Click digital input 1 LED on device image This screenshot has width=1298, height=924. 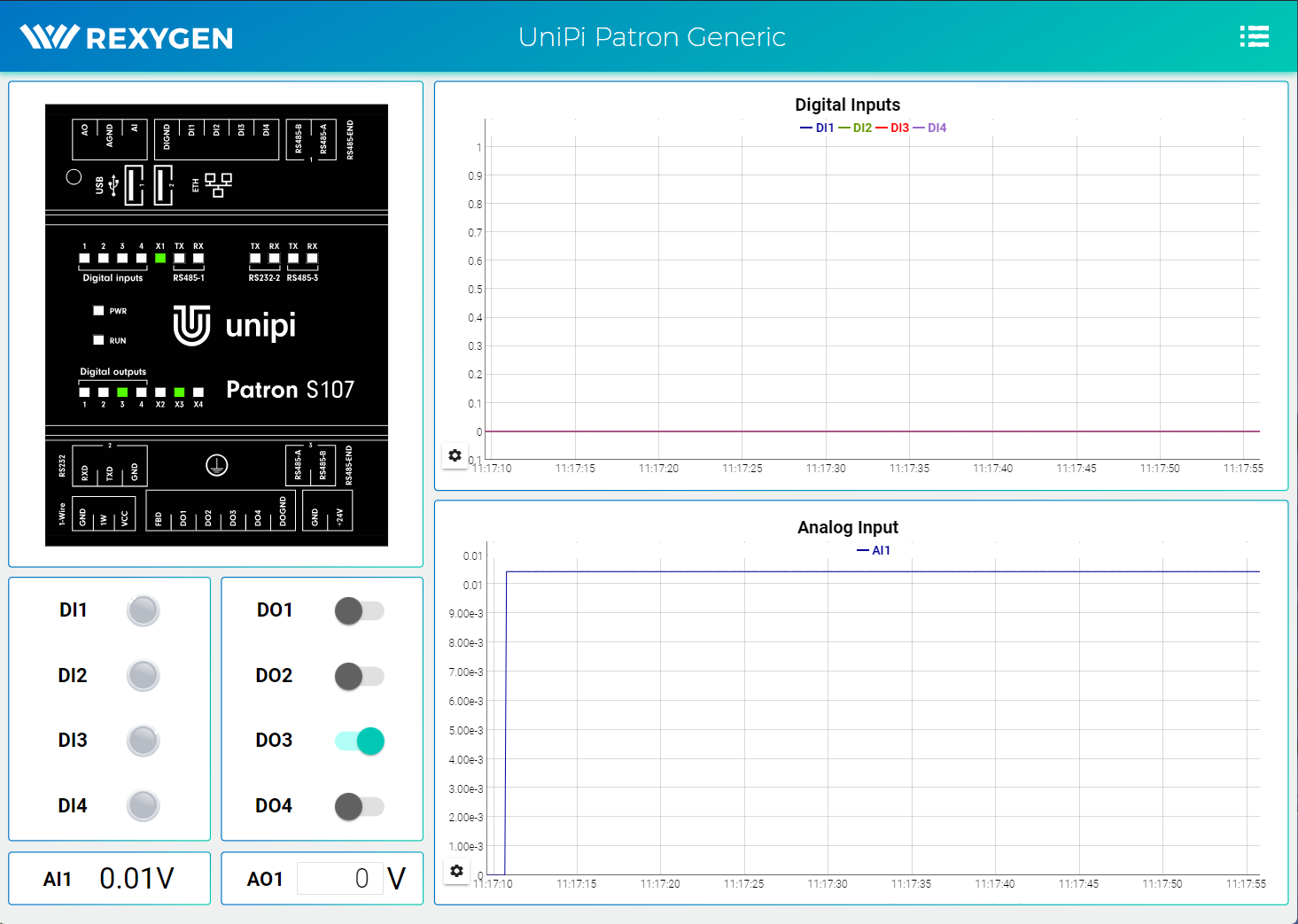[84, 259]
